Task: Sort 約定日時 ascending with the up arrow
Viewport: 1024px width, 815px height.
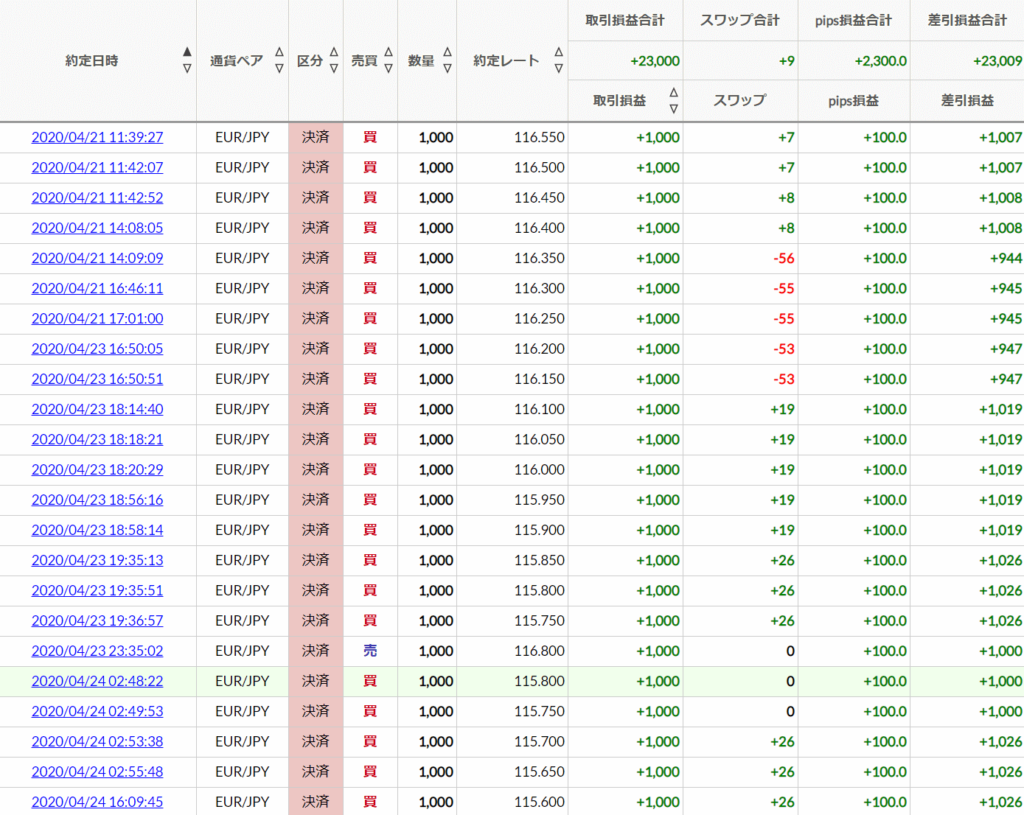Action: pyautogui.click(x=187, y=52)
